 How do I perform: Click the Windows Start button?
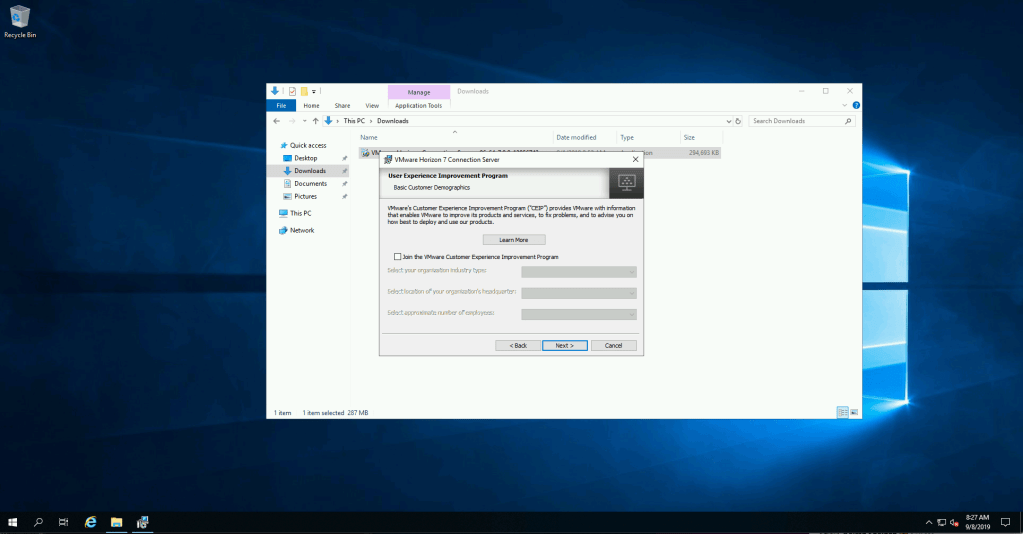tap(13, 522)
